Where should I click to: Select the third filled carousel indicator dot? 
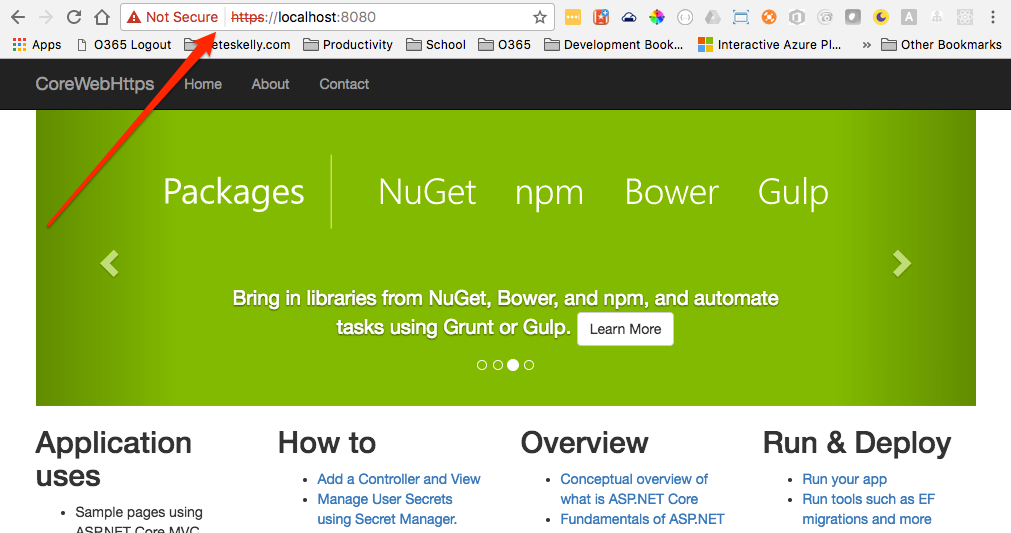click(x=513, y=365)
